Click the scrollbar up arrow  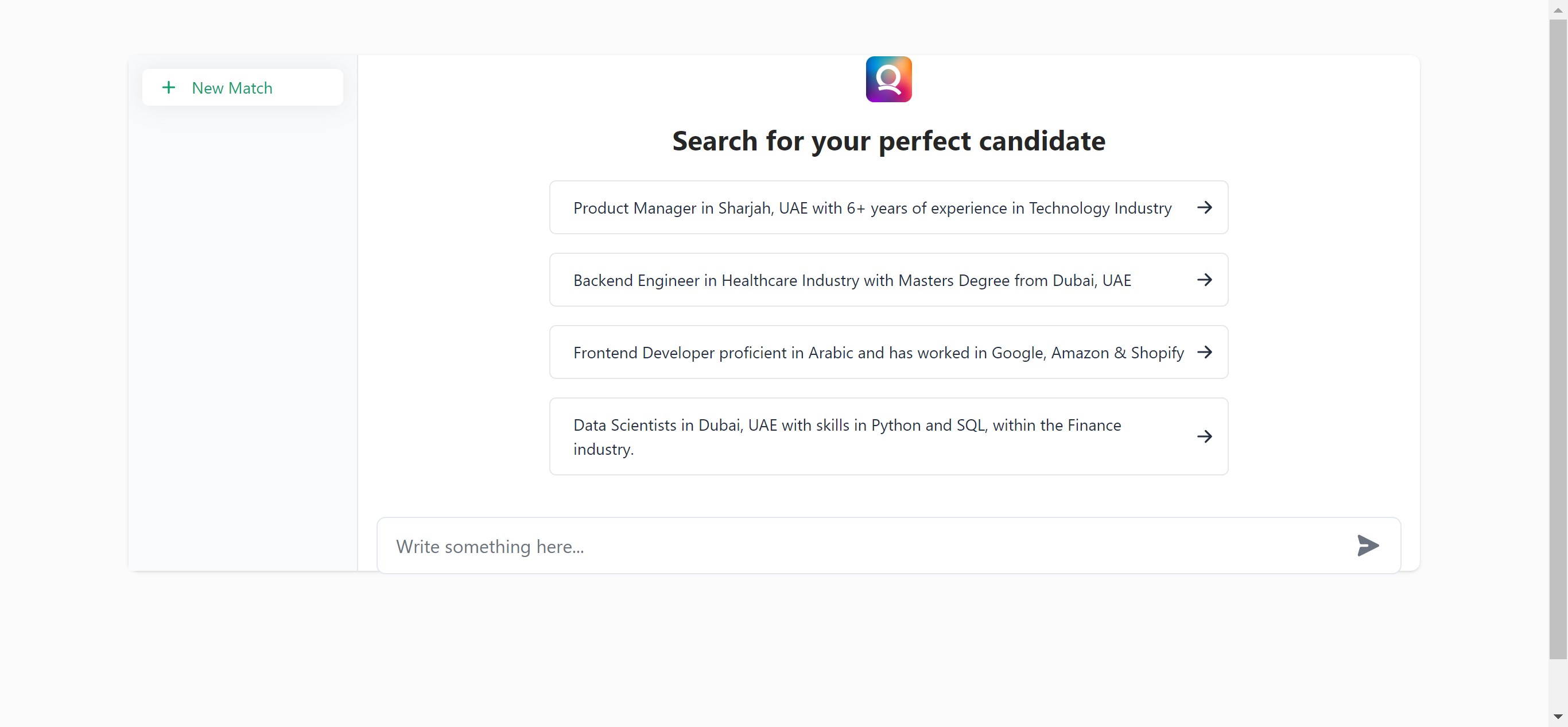(x=1558, y=10)
